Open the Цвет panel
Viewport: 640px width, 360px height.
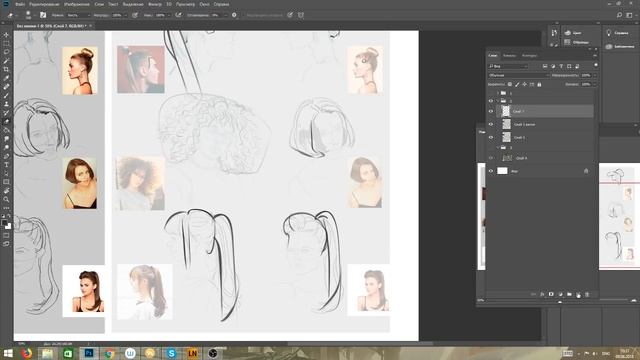(x=573, y=33)
